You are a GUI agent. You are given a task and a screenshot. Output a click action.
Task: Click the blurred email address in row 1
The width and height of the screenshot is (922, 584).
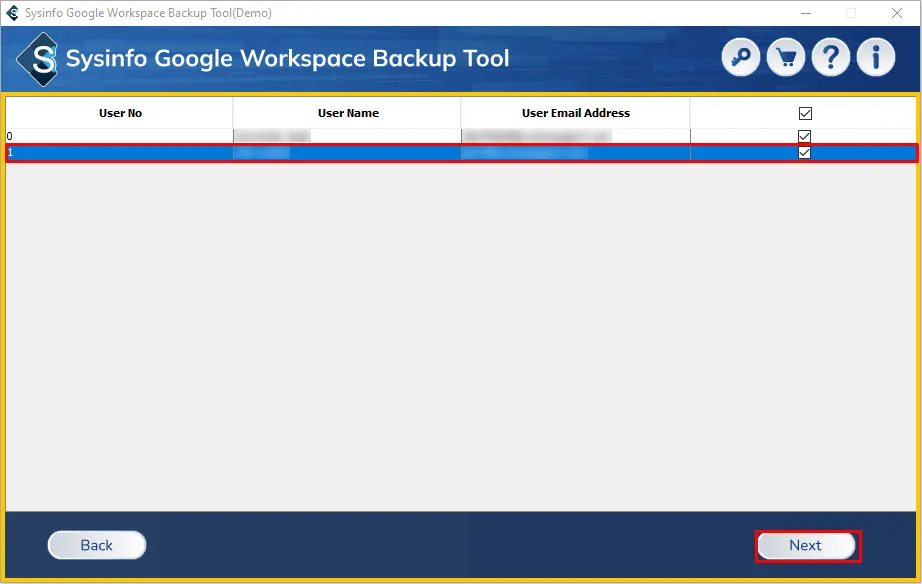[x=525, y=153]
